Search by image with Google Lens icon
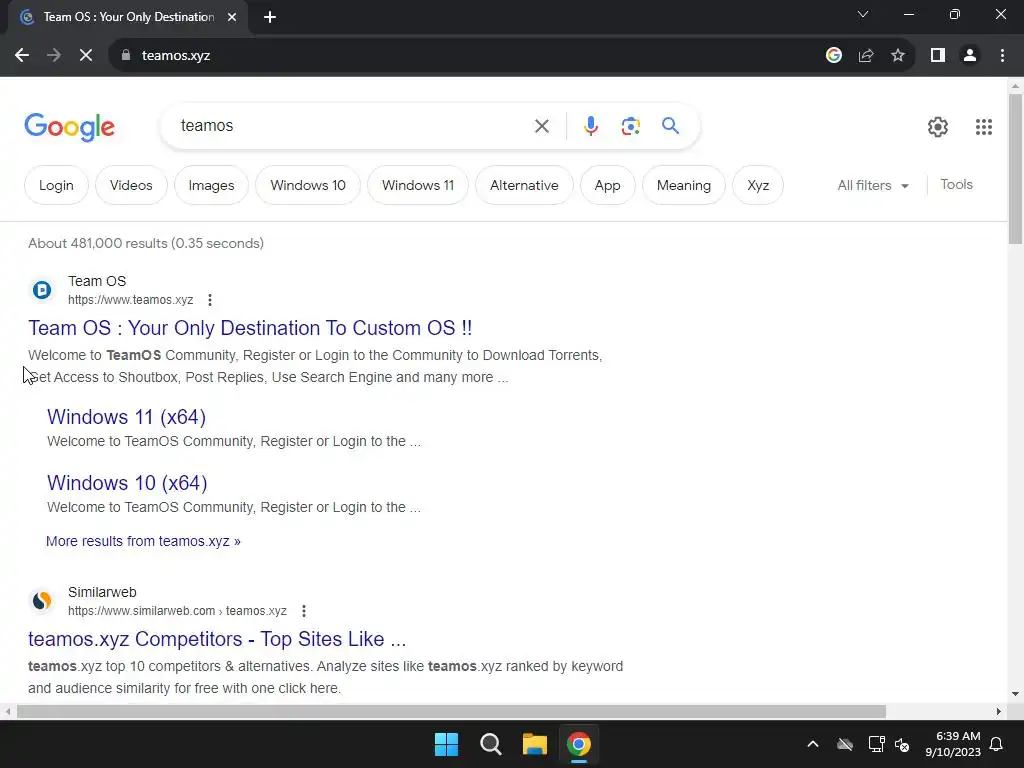1024x768 pixels. [x=630, y=126]
